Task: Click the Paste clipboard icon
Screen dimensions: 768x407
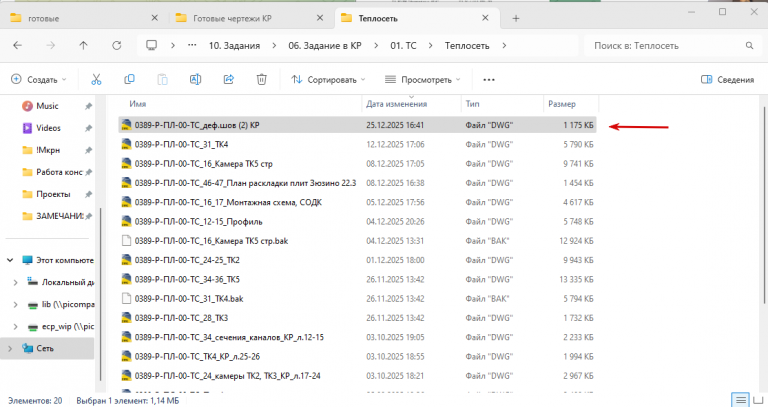Action: click(162, 79)
